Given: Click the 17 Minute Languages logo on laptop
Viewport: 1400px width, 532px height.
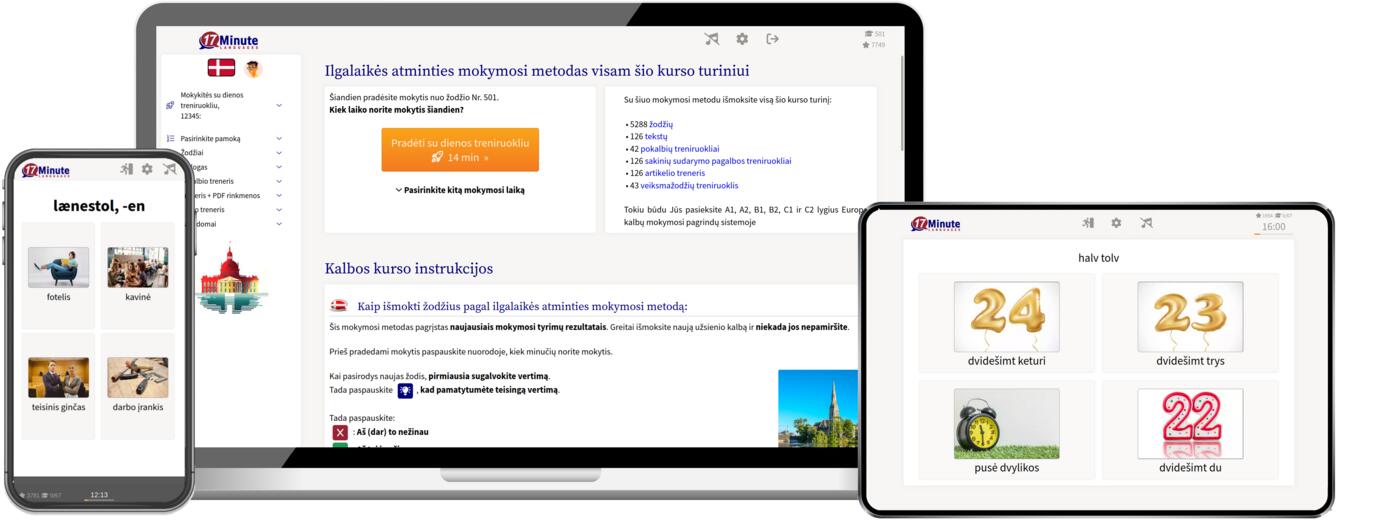Looking at the screenshot, I should 228,41.
